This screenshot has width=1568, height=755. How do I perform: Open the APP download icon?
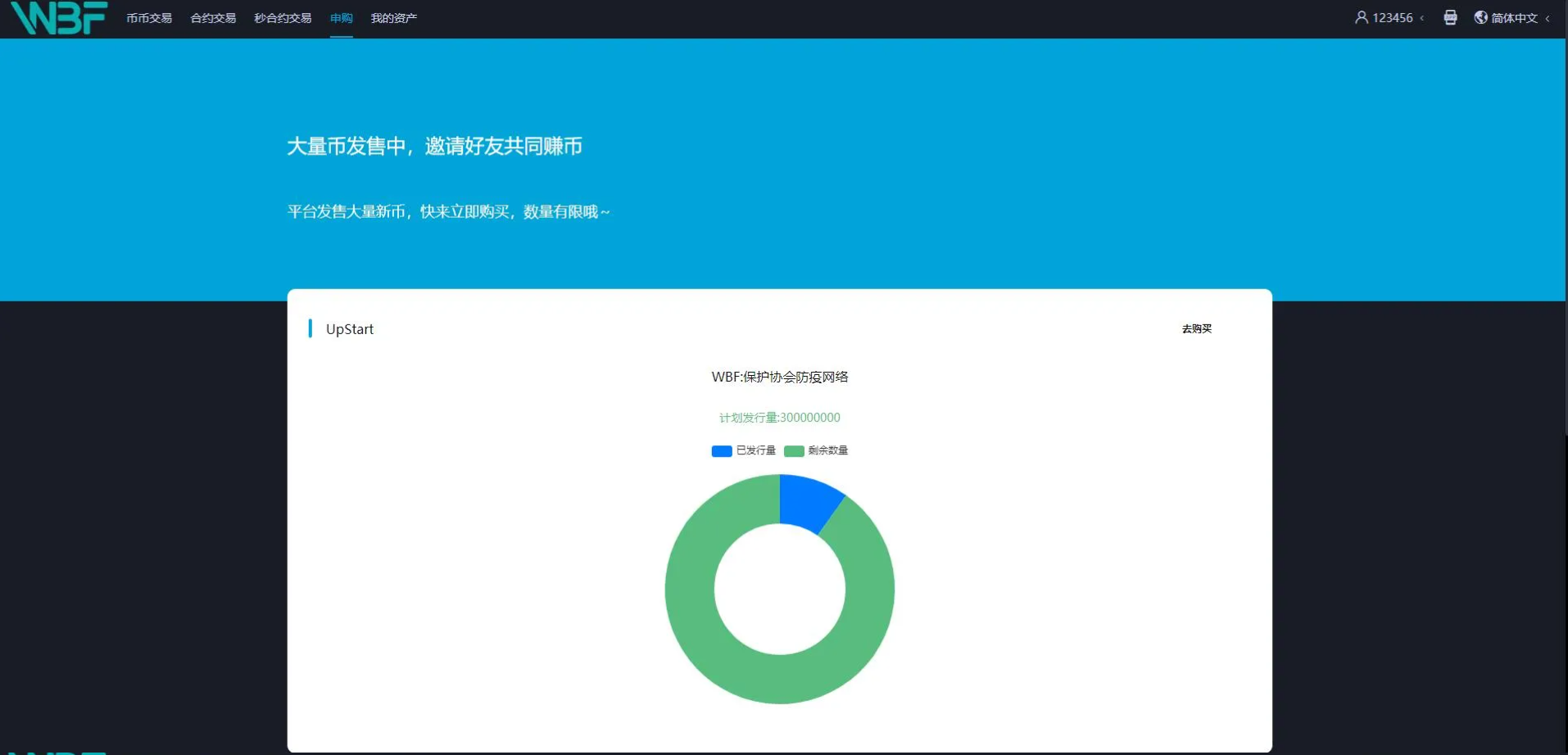coord(1450,17)
